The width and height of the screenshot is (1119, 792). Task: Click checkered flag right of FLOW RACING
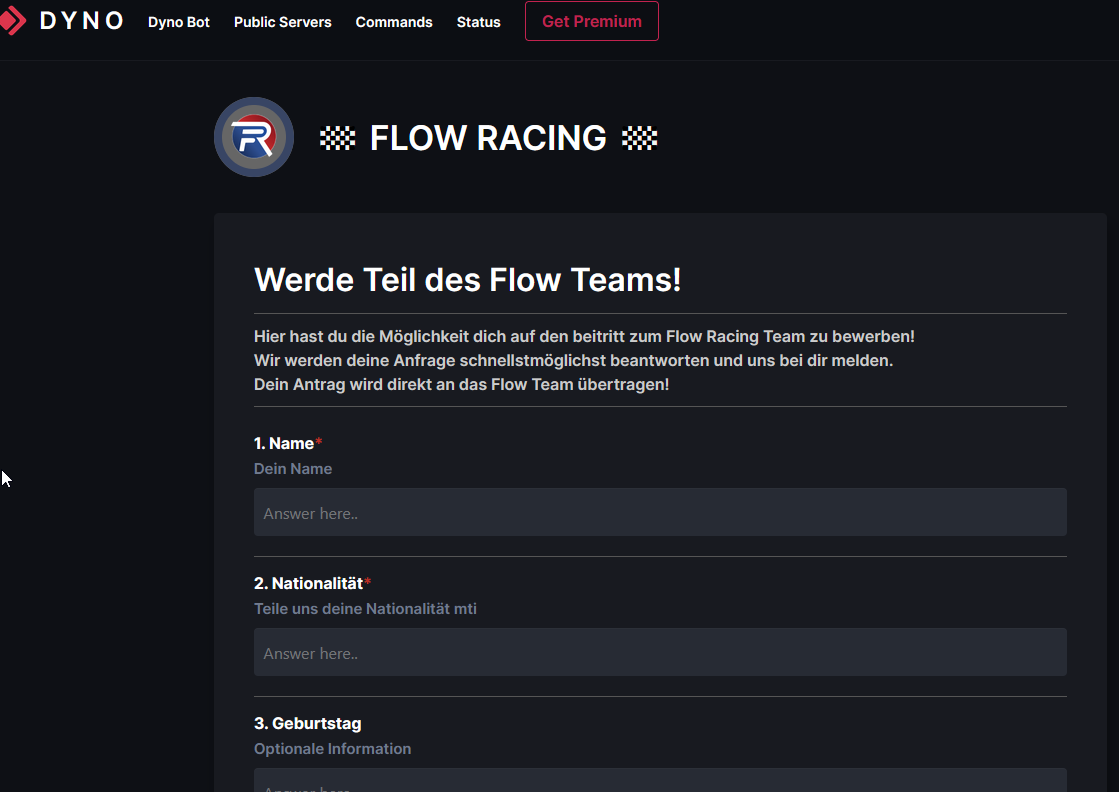tap(640, 138)
